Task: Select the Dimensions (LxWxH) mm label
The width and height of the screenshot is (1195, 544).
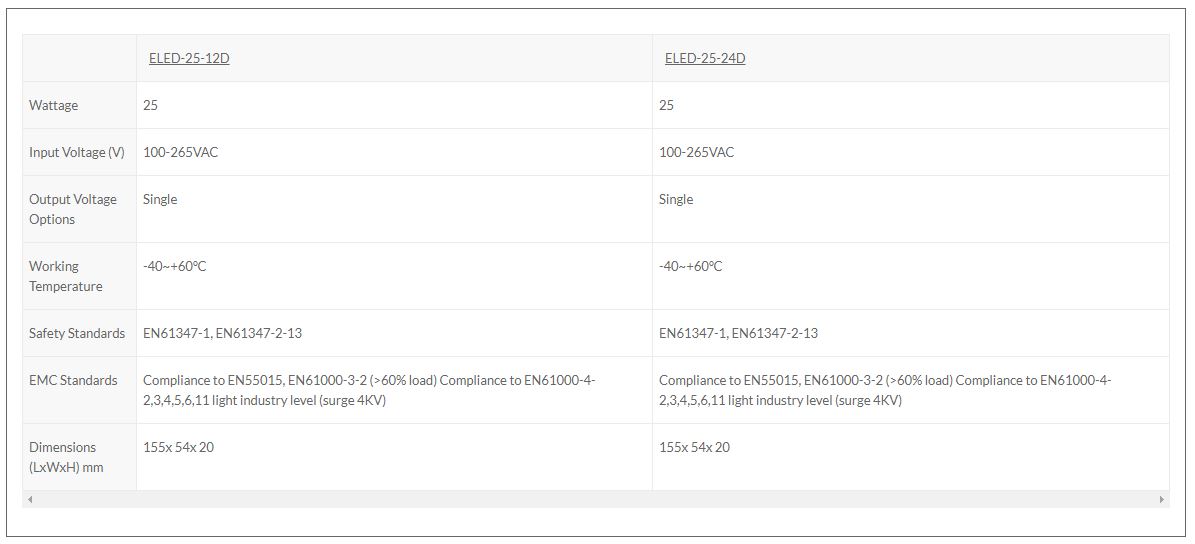Action: [x=66, y=457]
